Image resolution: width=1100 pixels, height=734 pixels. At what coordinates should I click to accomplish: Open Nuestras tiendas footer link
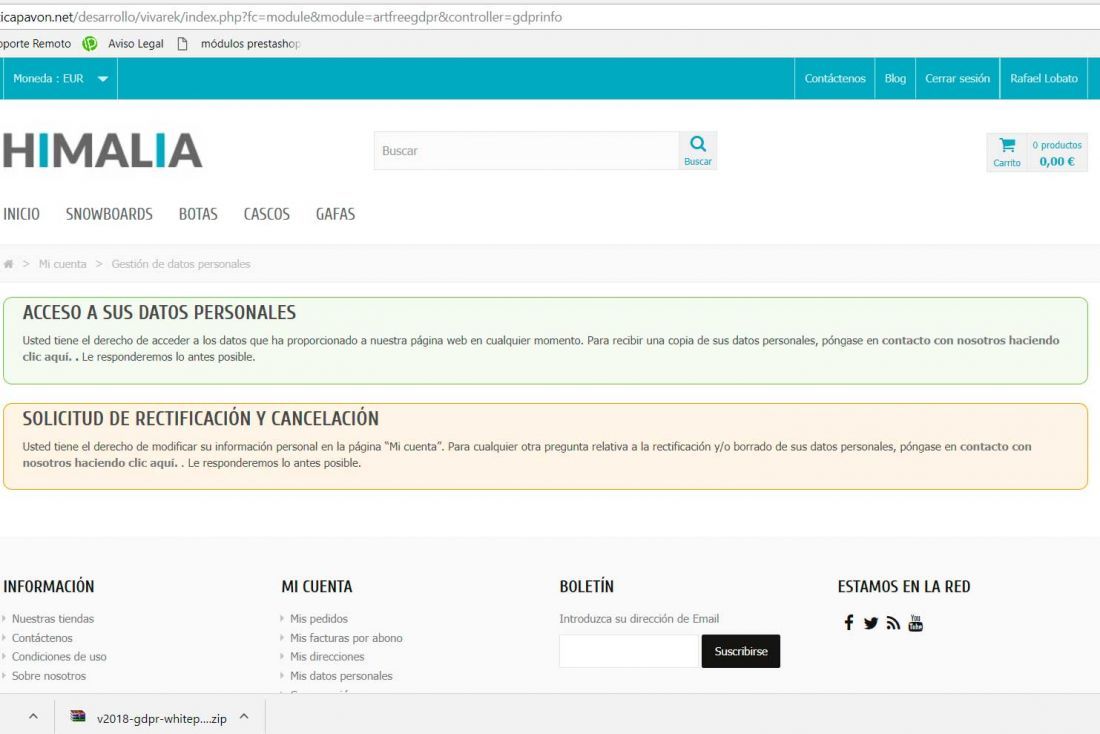click(x=53, y=618)
